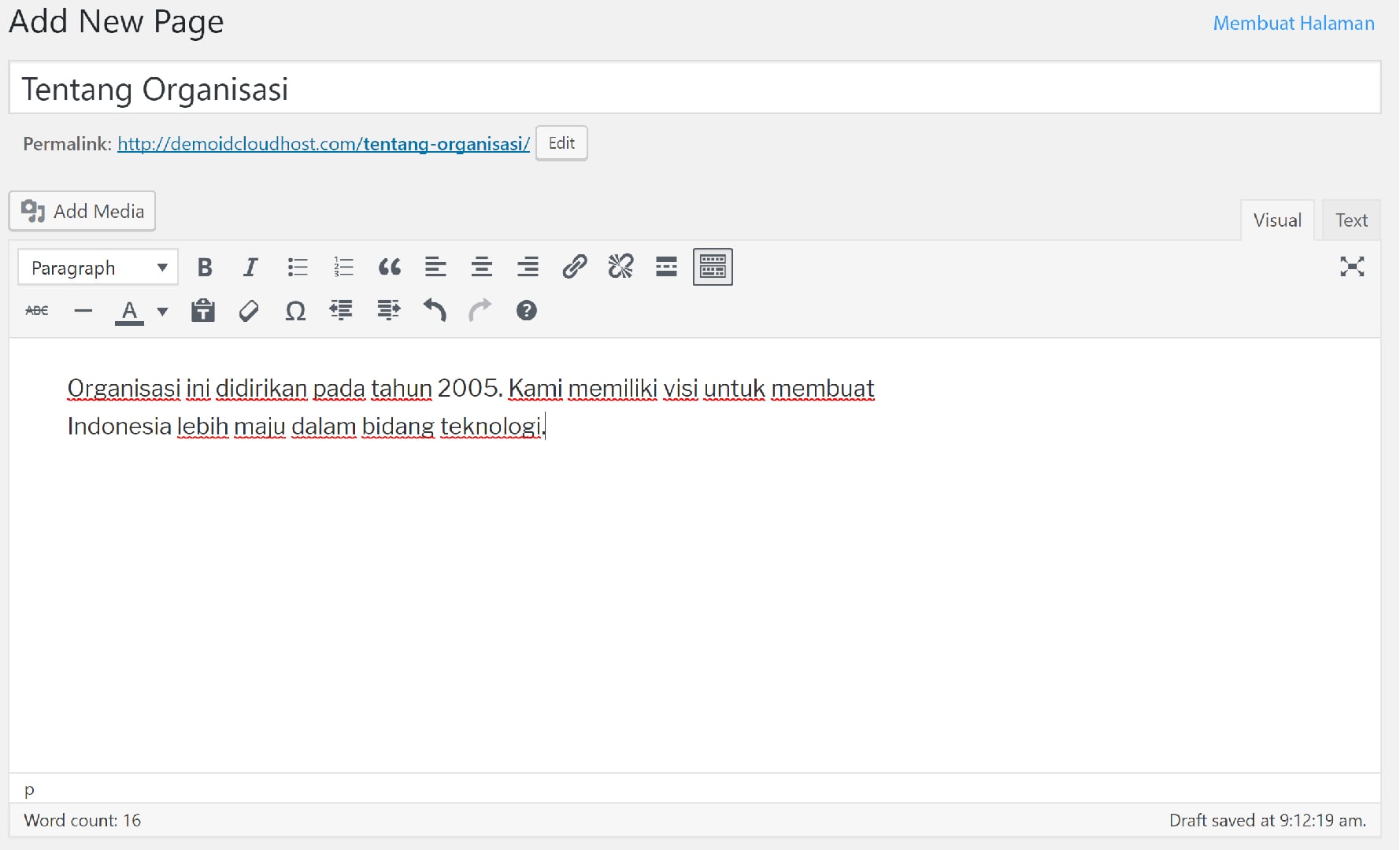Click the 'Add New Page' heading
Screen dimensions: 1400x850
tap(117, 21)
